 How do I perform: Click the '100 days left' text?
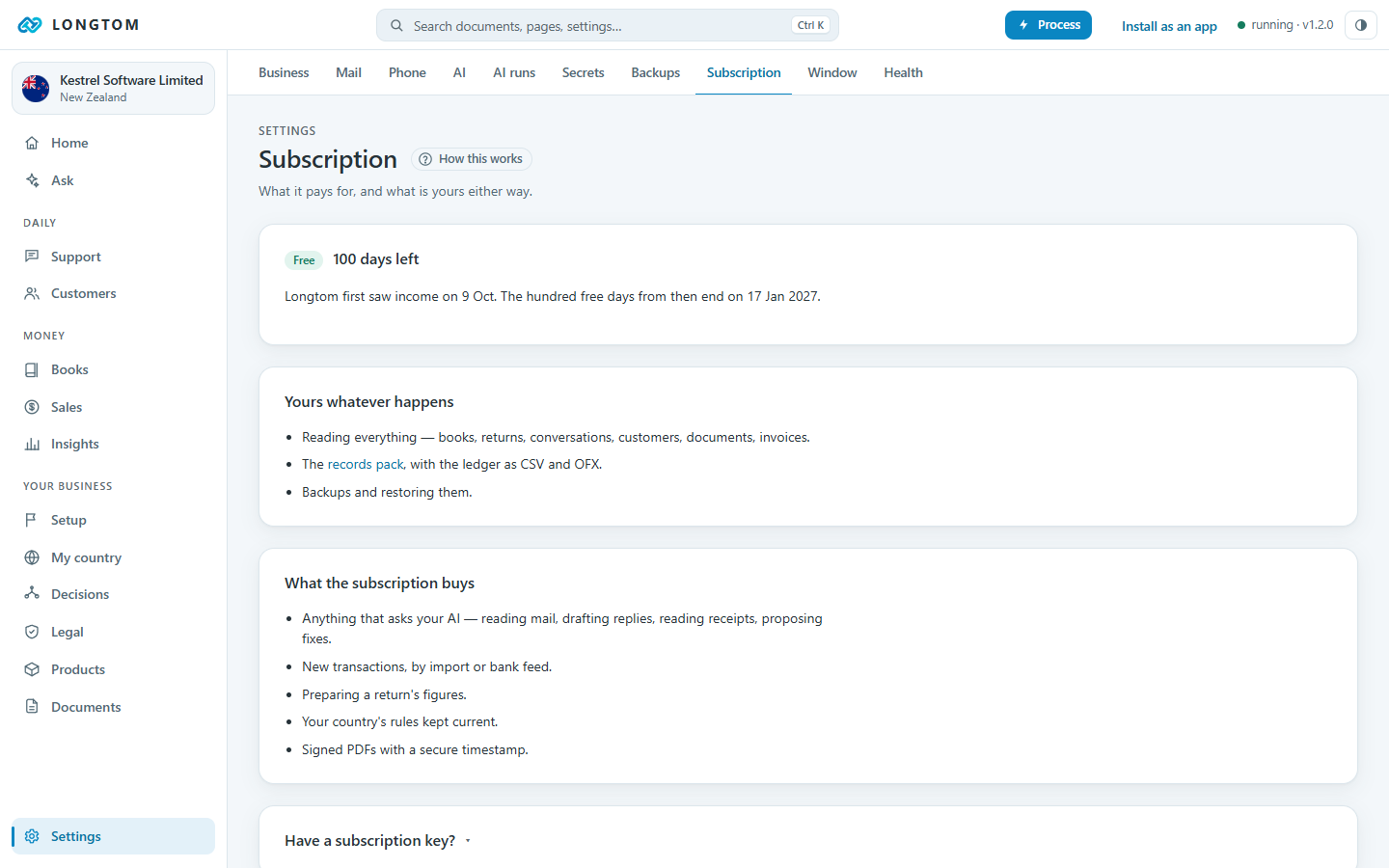tap(375, 259)
